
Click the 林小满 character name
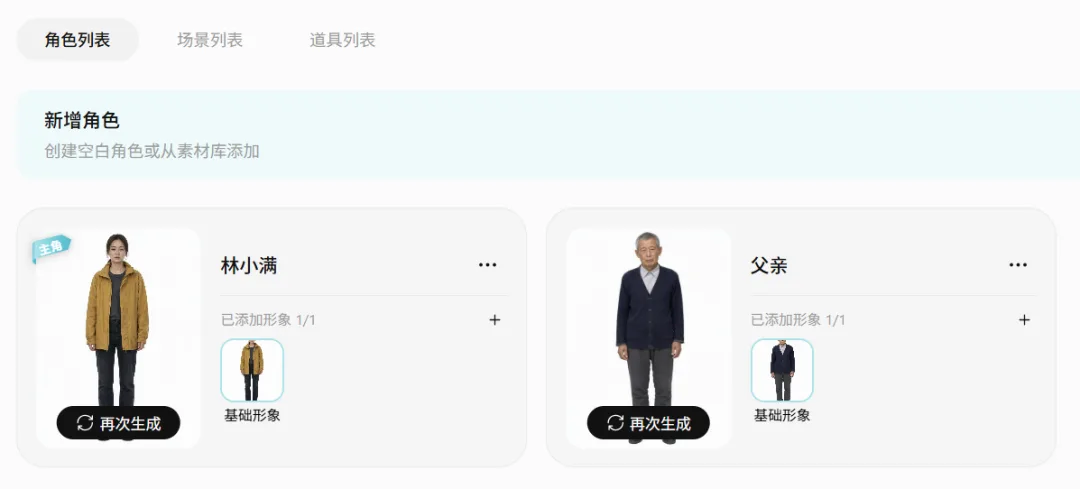(x=249, y=266)
